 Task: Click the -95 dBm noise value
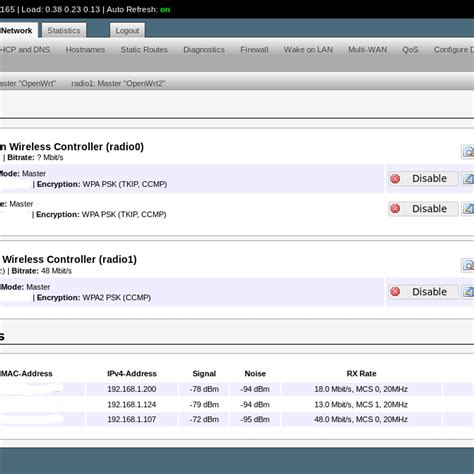click(x=255, y=419)
